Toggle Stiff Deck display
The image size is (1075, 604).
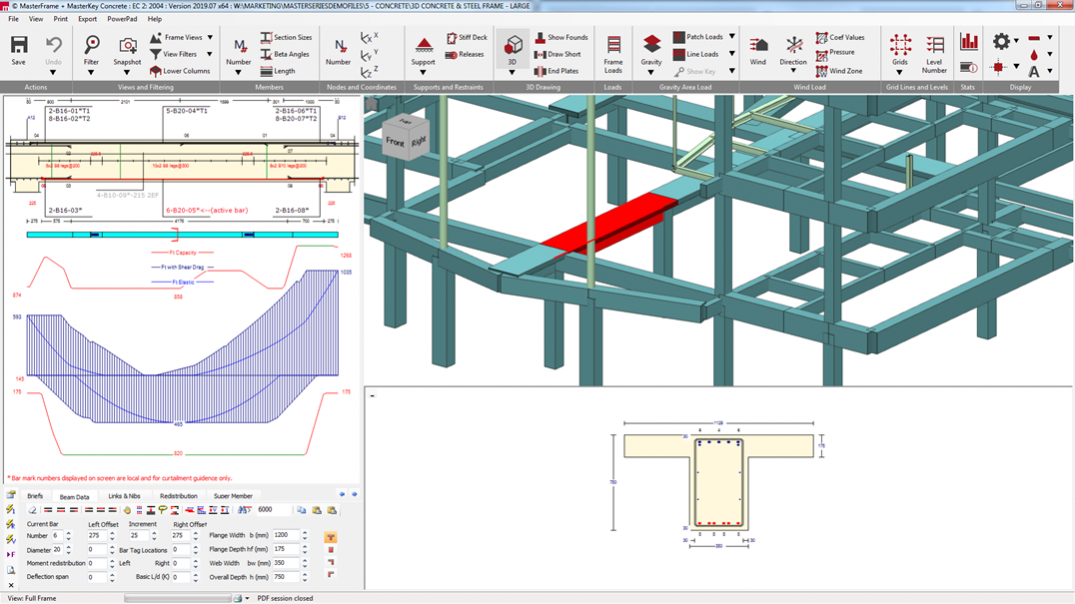click(x=467, y=37)
